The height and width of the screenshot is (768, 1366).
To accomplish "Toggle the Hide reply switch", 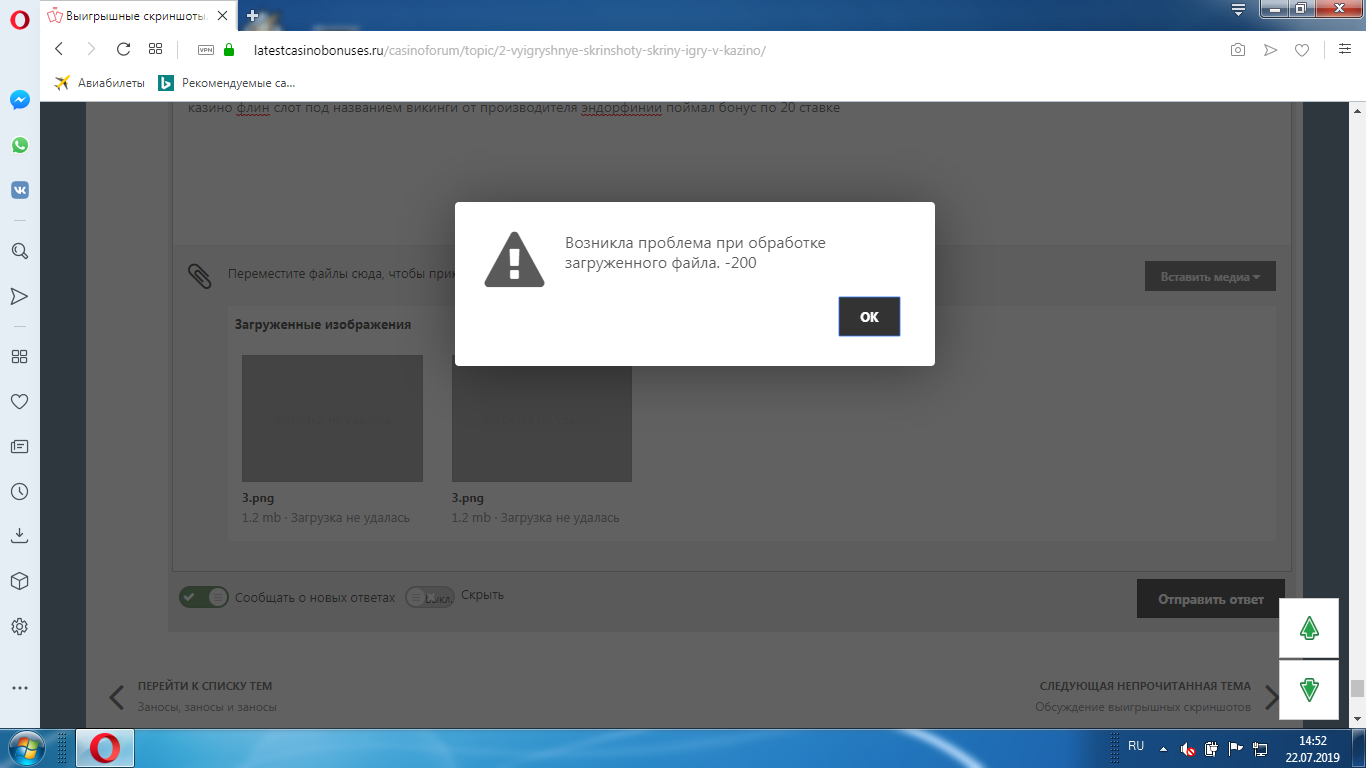I will pyautogui.click(x=429, y=597).
